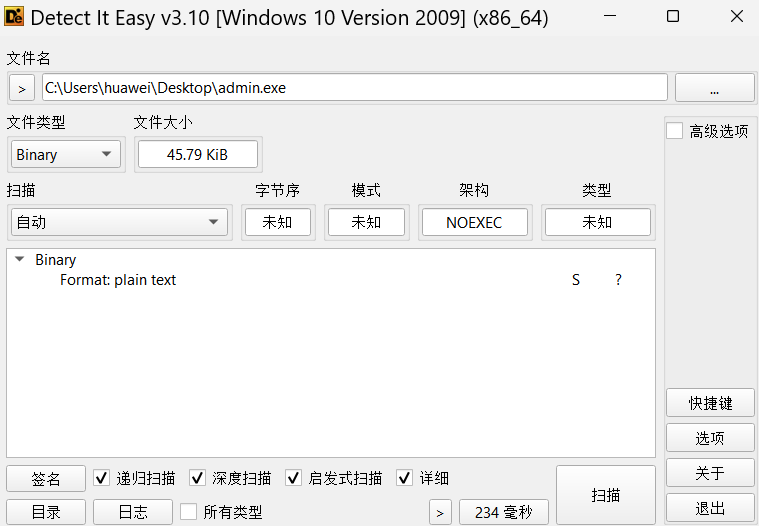Click the 目录 button

(x=46, y=512)
